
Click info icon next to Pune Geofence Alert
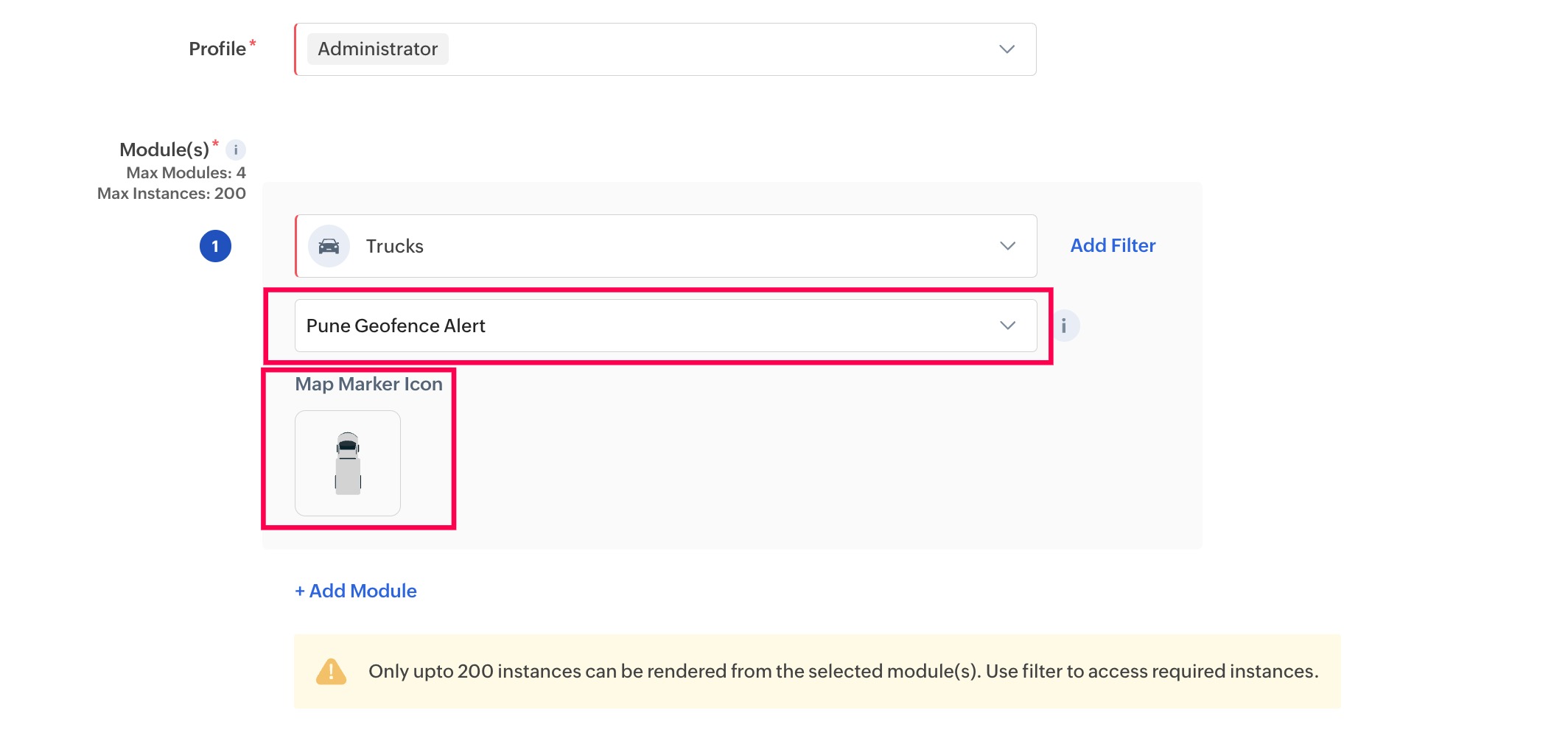1064,326
